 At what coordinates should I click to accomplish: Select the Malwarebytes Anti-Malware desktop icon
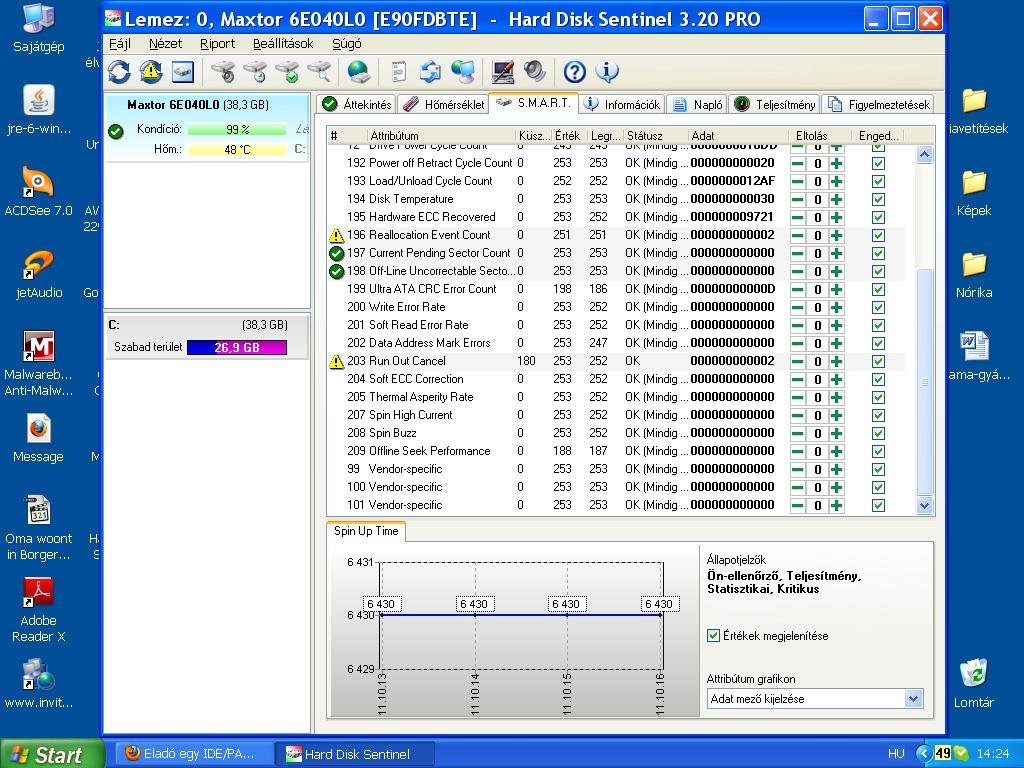tap(39, 363)
